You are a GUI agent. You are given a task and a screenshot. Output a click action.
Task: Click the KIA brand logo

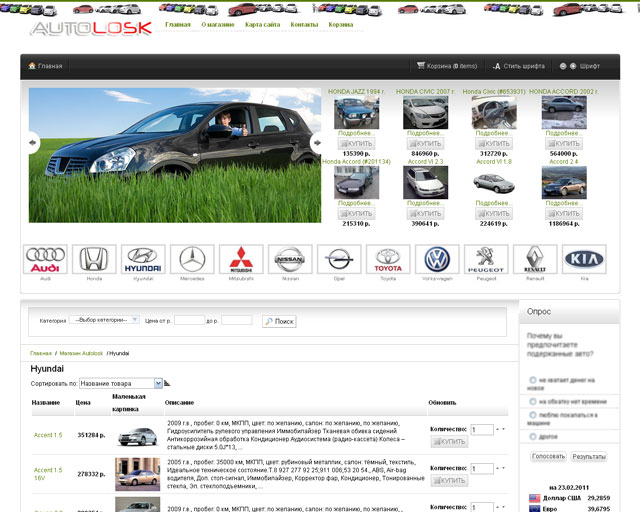pos(584,260)
